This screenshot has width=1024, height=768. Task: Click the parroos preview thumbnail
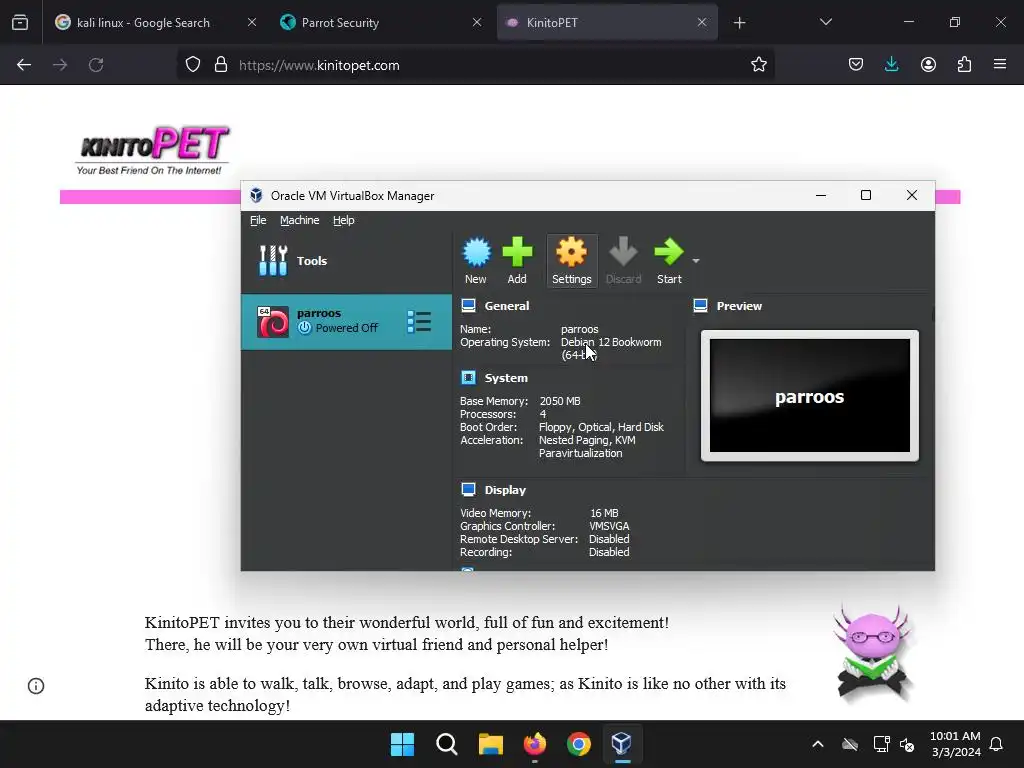click(x=810, y=396)
